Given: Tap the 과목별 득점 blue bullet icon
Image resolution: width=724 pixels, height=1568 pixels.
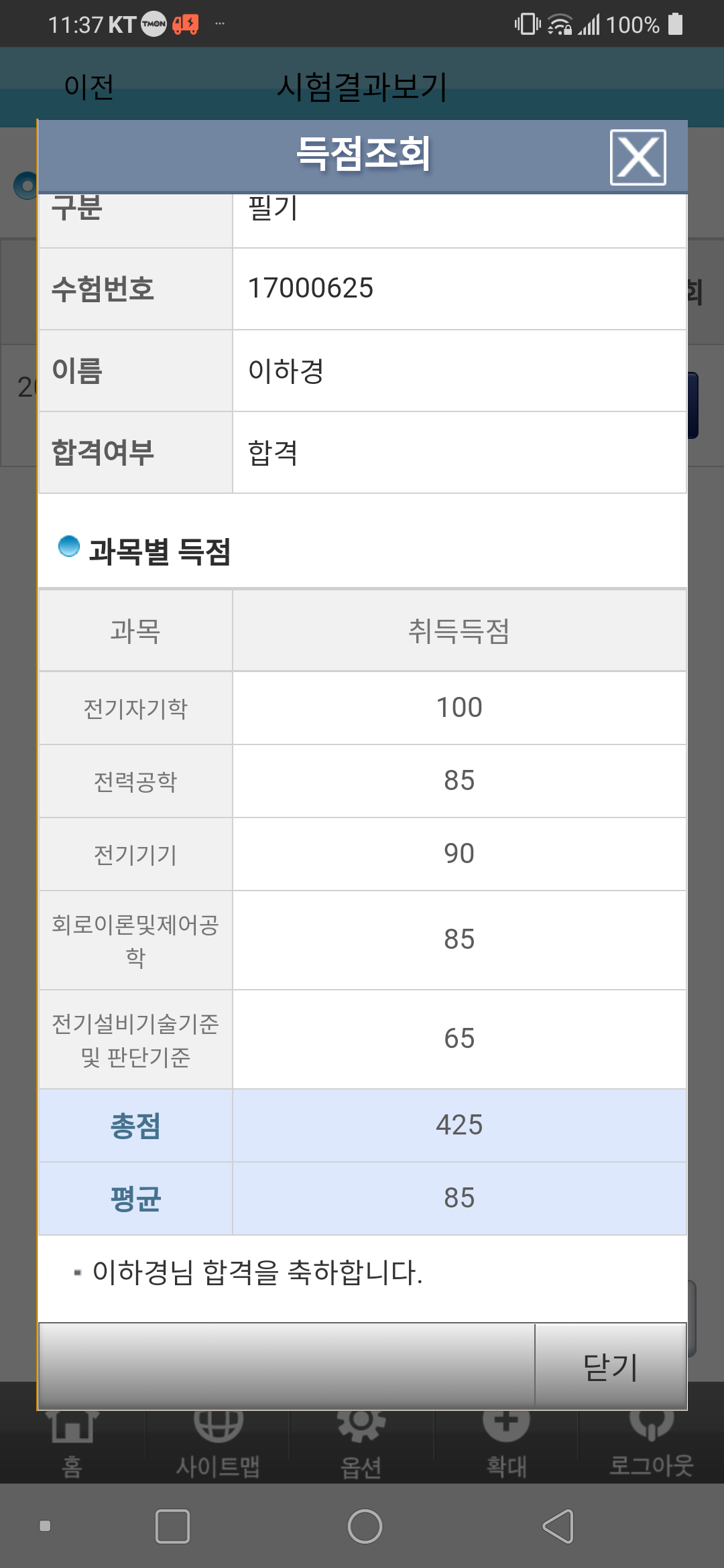Looking at the screenshot, I should click(69, 547).
